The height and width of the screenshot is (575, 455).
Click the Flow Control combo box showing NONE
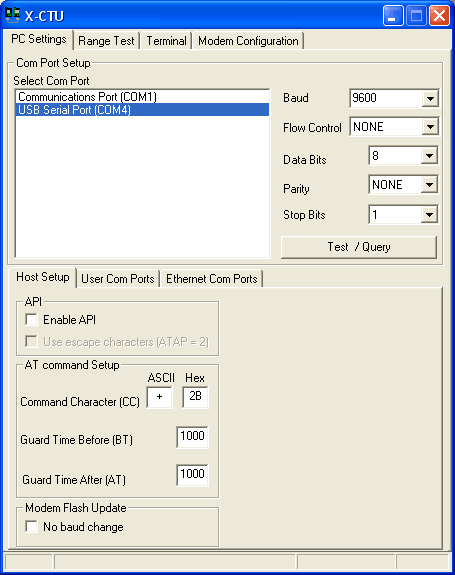click(394, 127)
